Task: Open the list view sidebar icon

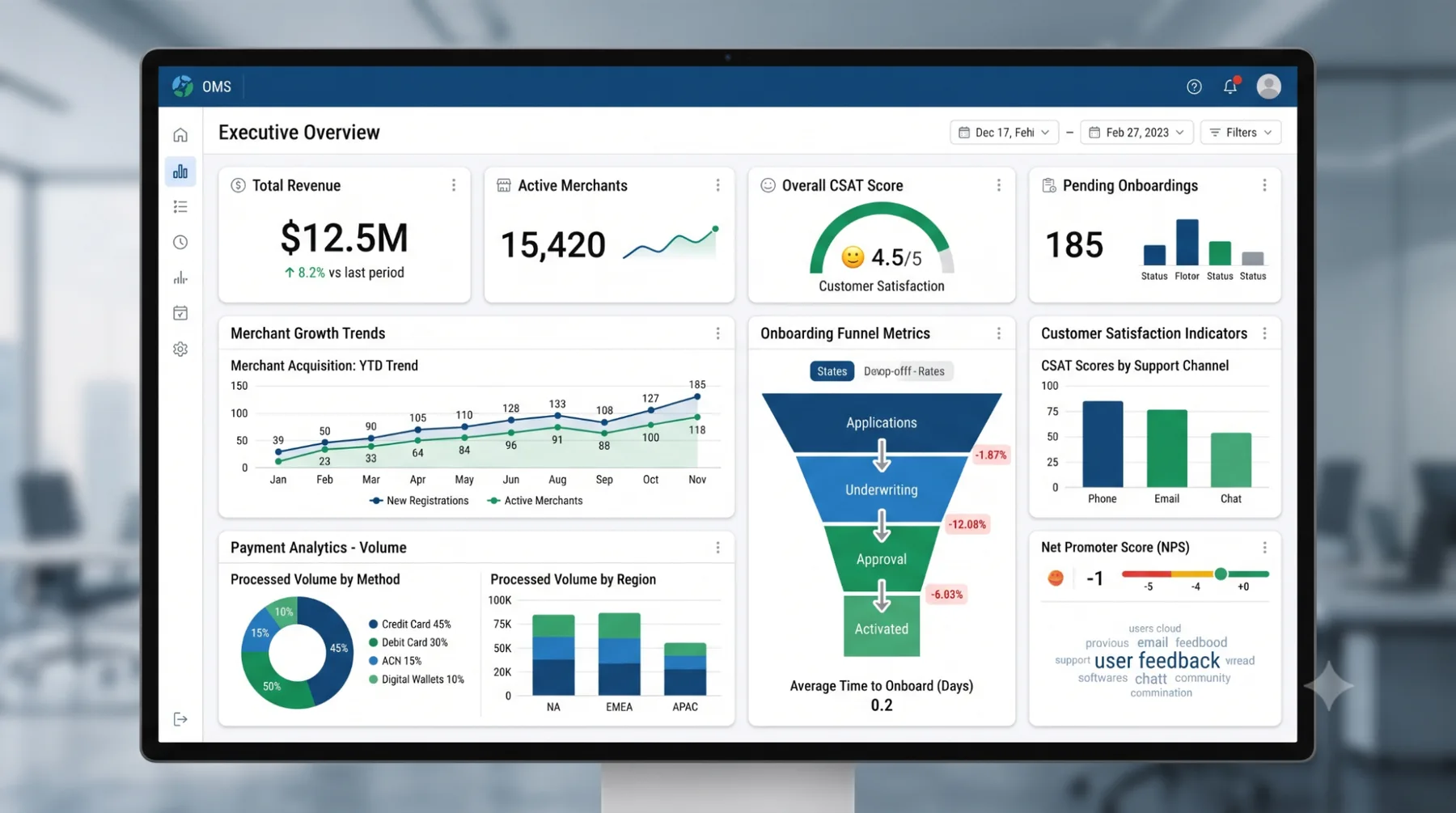Action: coord(180,207)
